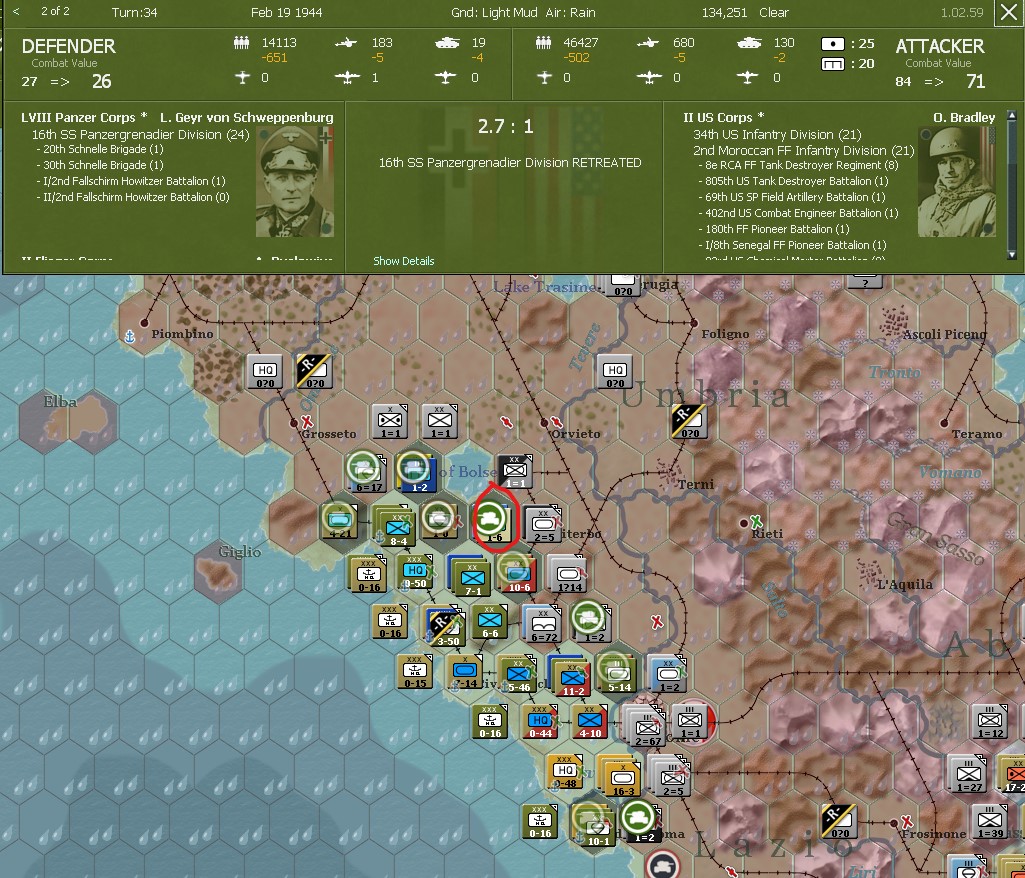Screen dimensions: 1025x878
Task: Click attacker tank icon beside 130
Action: (749, 43)
